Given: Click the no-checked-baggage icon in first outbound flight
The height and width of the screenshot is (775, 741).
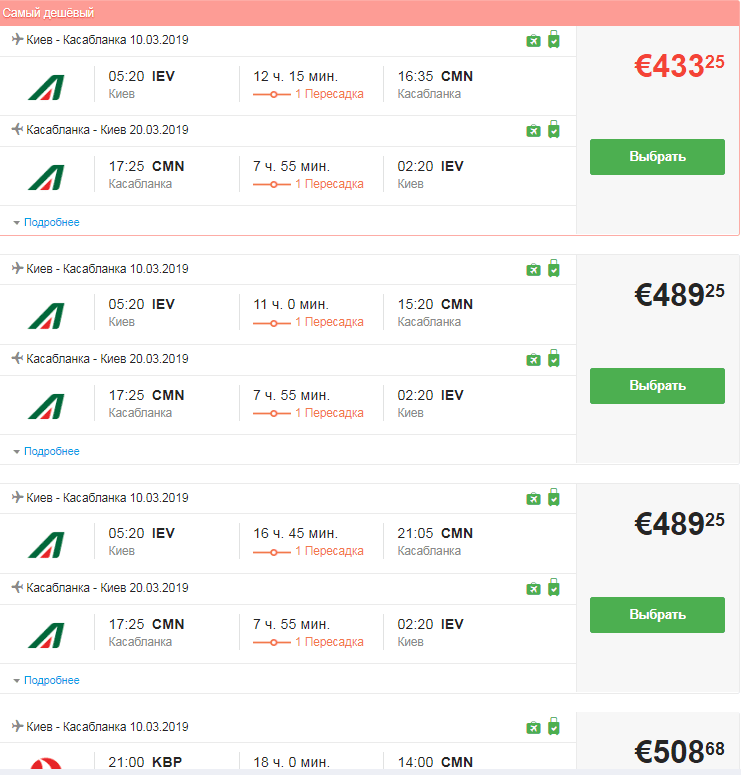Looking at the screenshot, I should tap(533, 41).
